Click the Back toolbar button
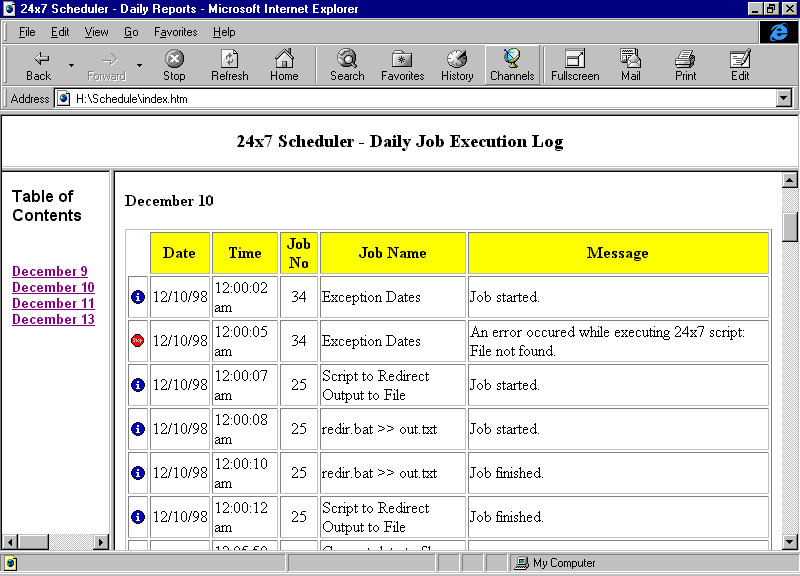 tap(39, 65)
